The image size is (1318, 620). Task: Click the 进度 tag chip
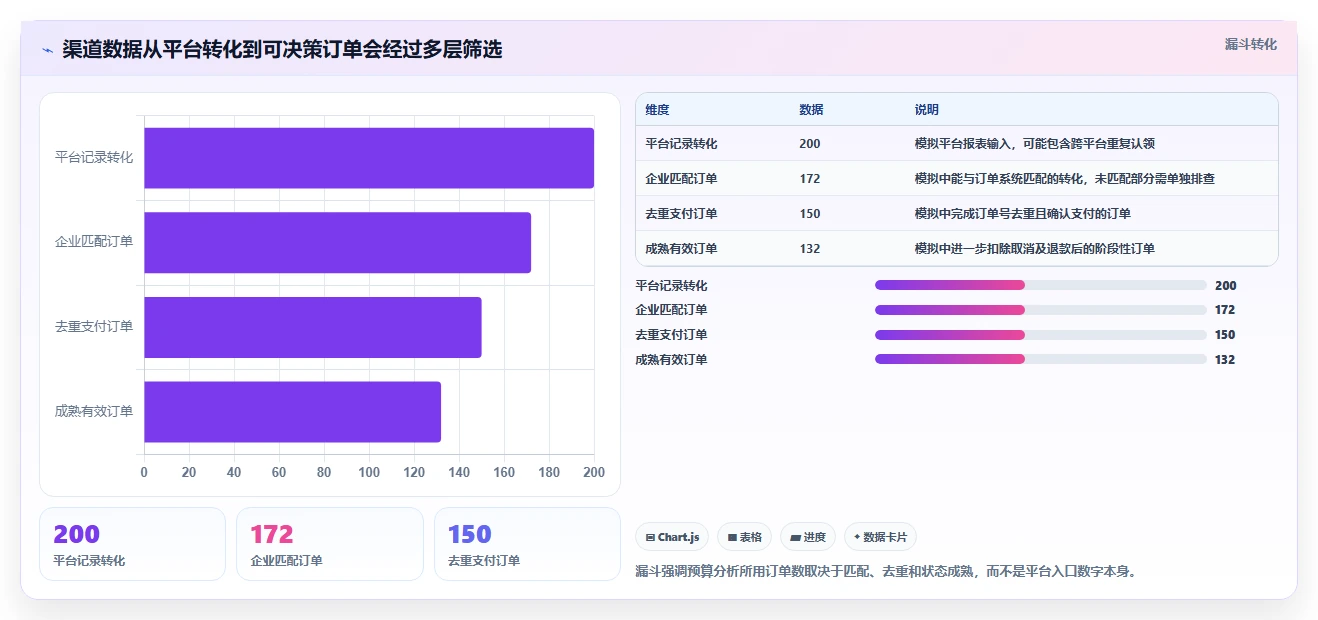pos(808,537)
